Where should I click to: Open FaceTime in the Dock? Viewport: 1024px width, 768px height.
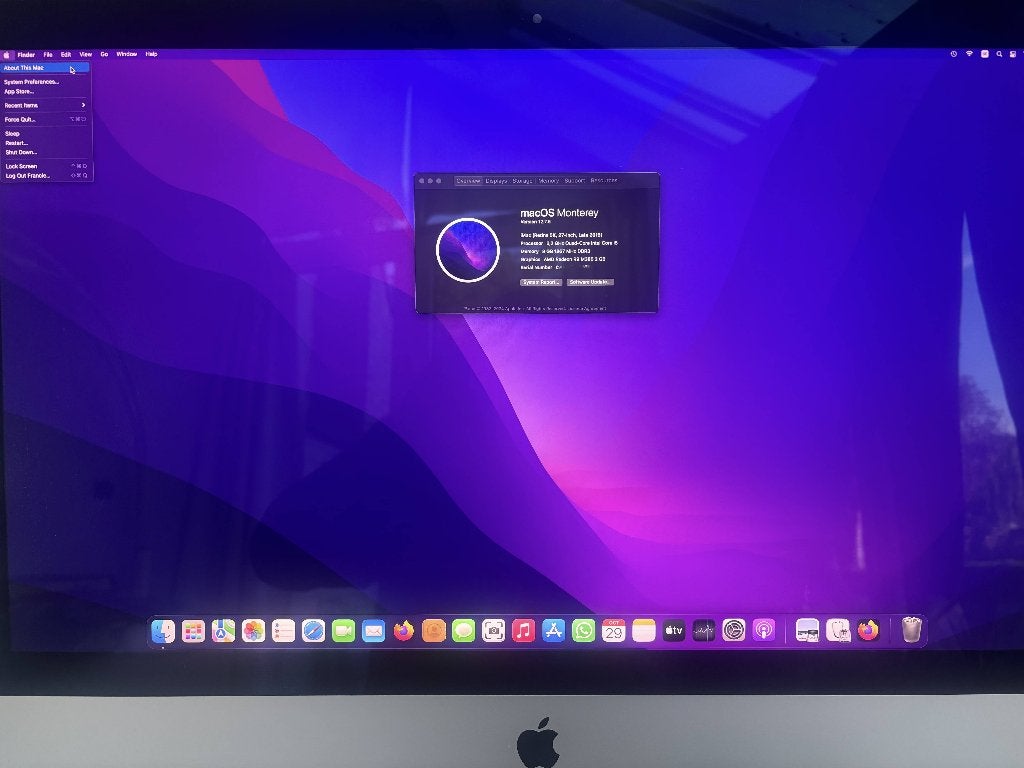point(344,631)
